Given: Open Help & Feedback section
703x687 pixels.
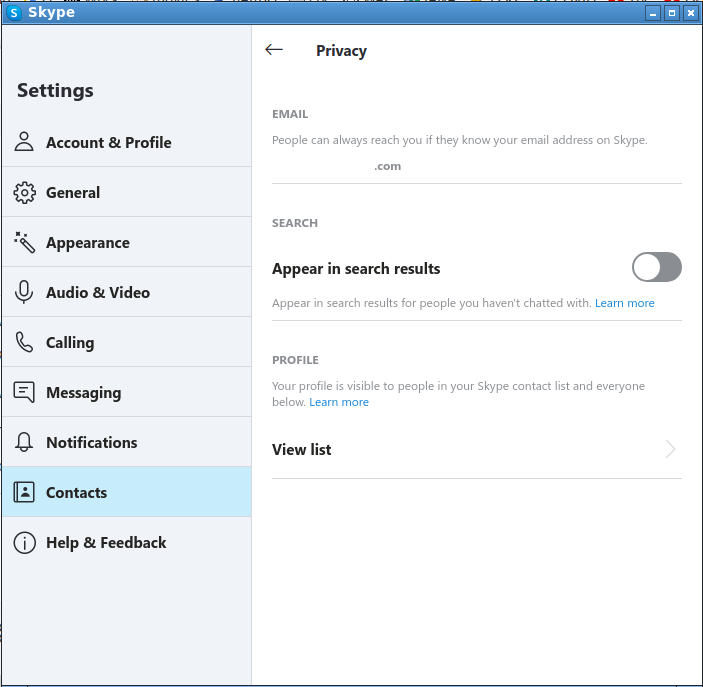Looking at the screenshot, I should tap(126, 543).
